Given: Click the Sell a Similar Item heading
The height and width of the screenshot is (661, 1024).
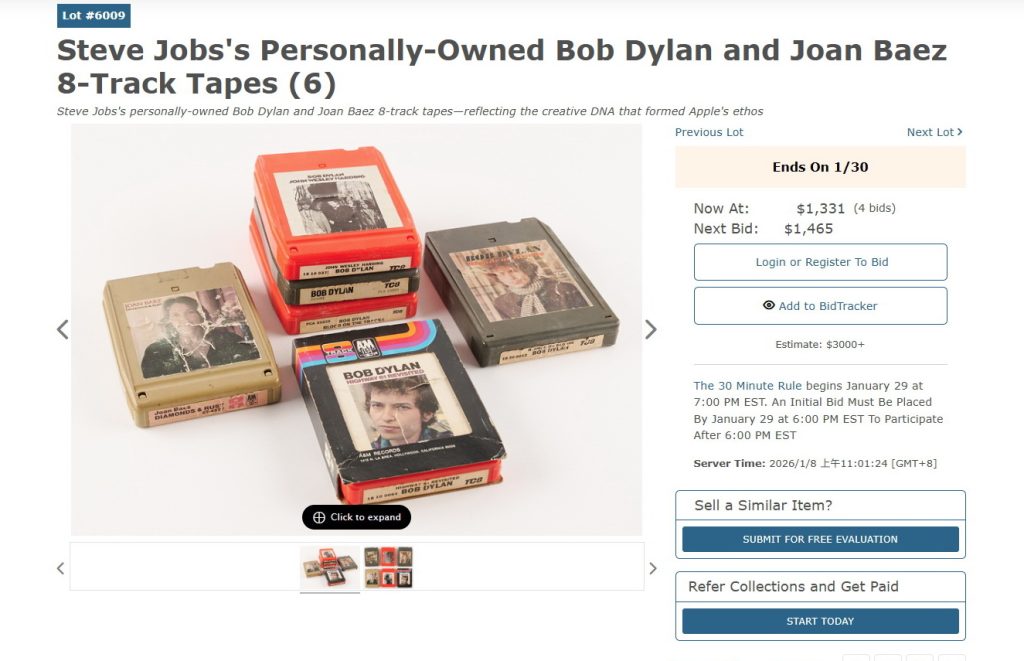Looking at the screenshot, I should (763, 505).
